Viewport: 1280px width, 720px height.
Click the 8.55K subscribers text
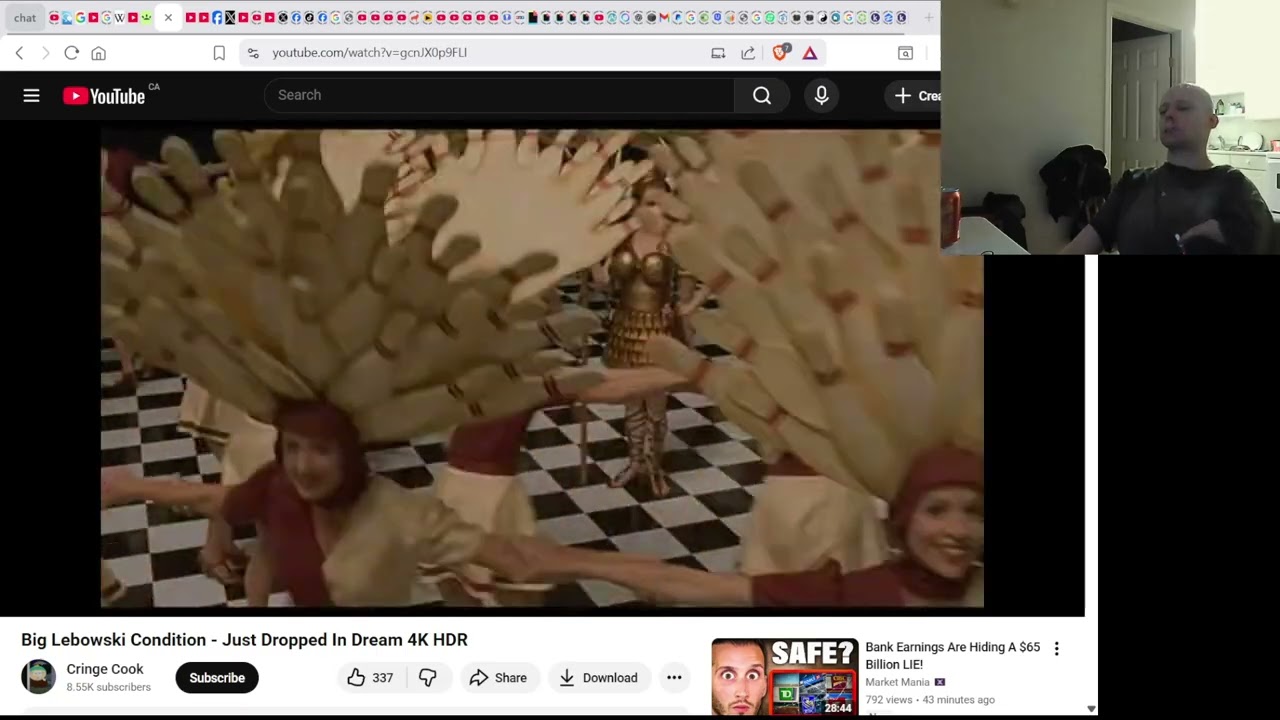[x=108, y=688]
